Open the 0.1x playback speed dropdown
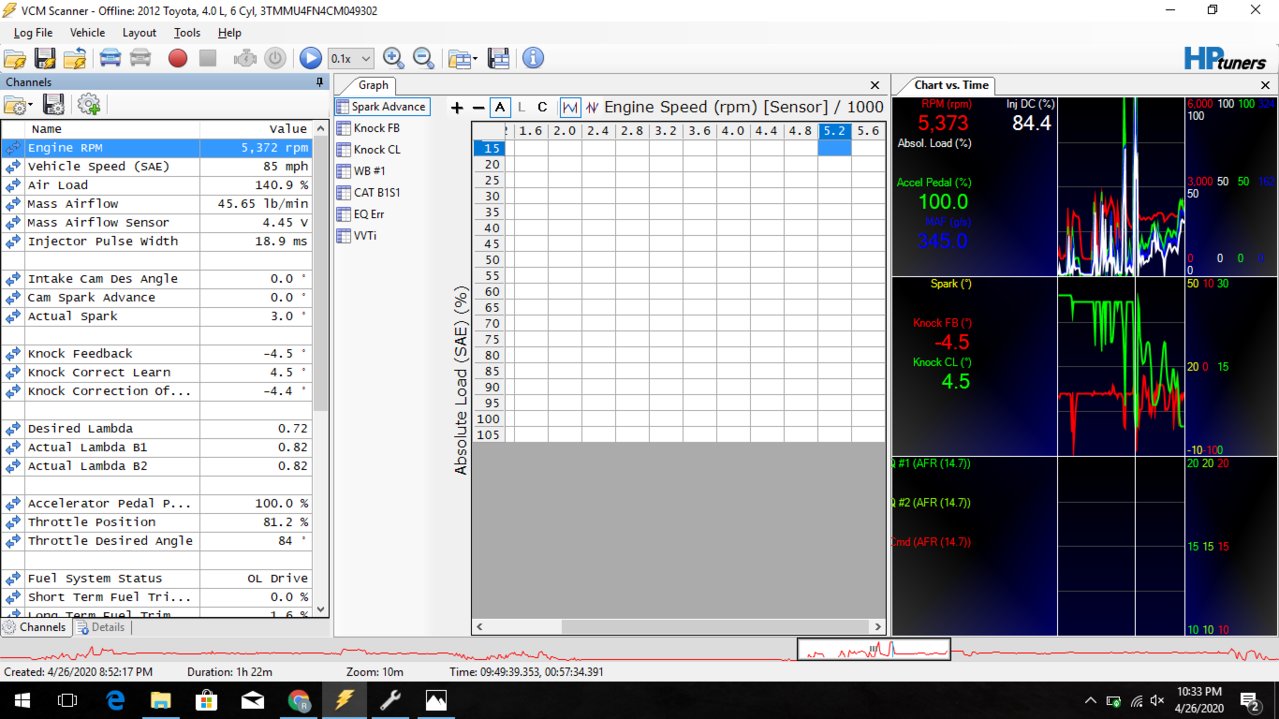Viewport: 1279px width, 719px height. (x=351, y=59)
